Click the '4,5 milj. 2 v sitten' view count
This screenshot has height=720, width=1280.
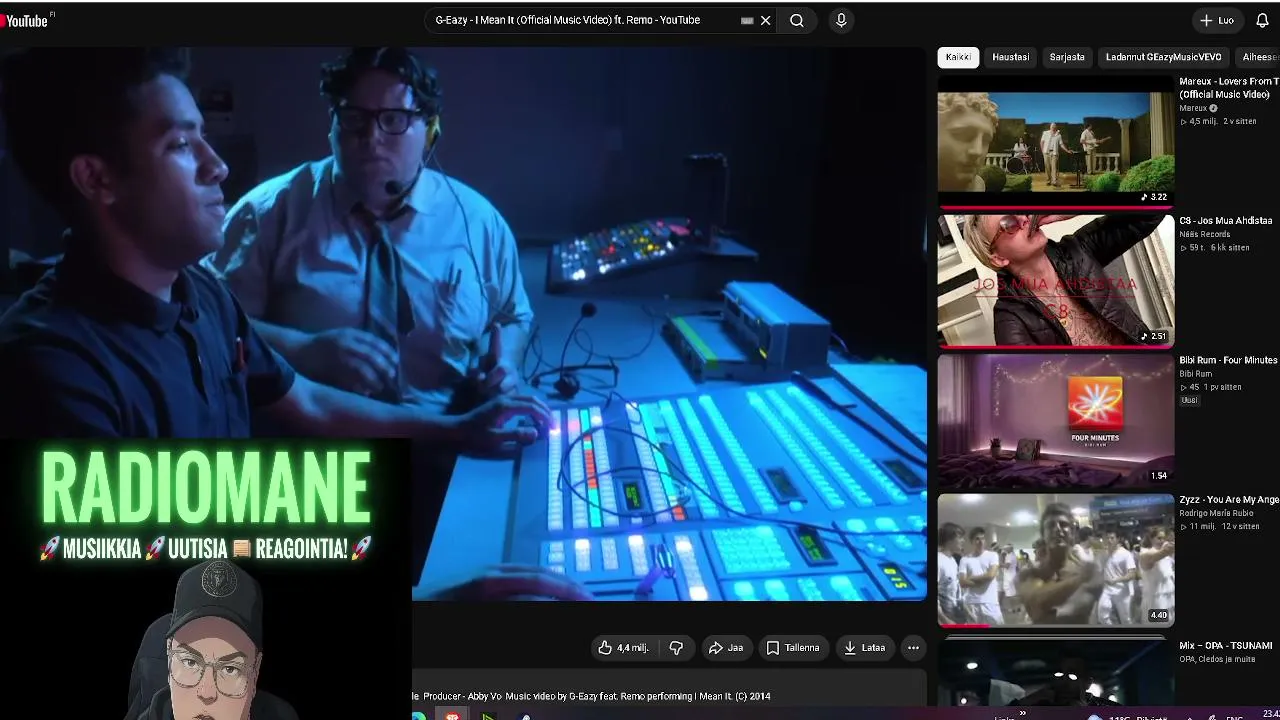pos(1218,121)
